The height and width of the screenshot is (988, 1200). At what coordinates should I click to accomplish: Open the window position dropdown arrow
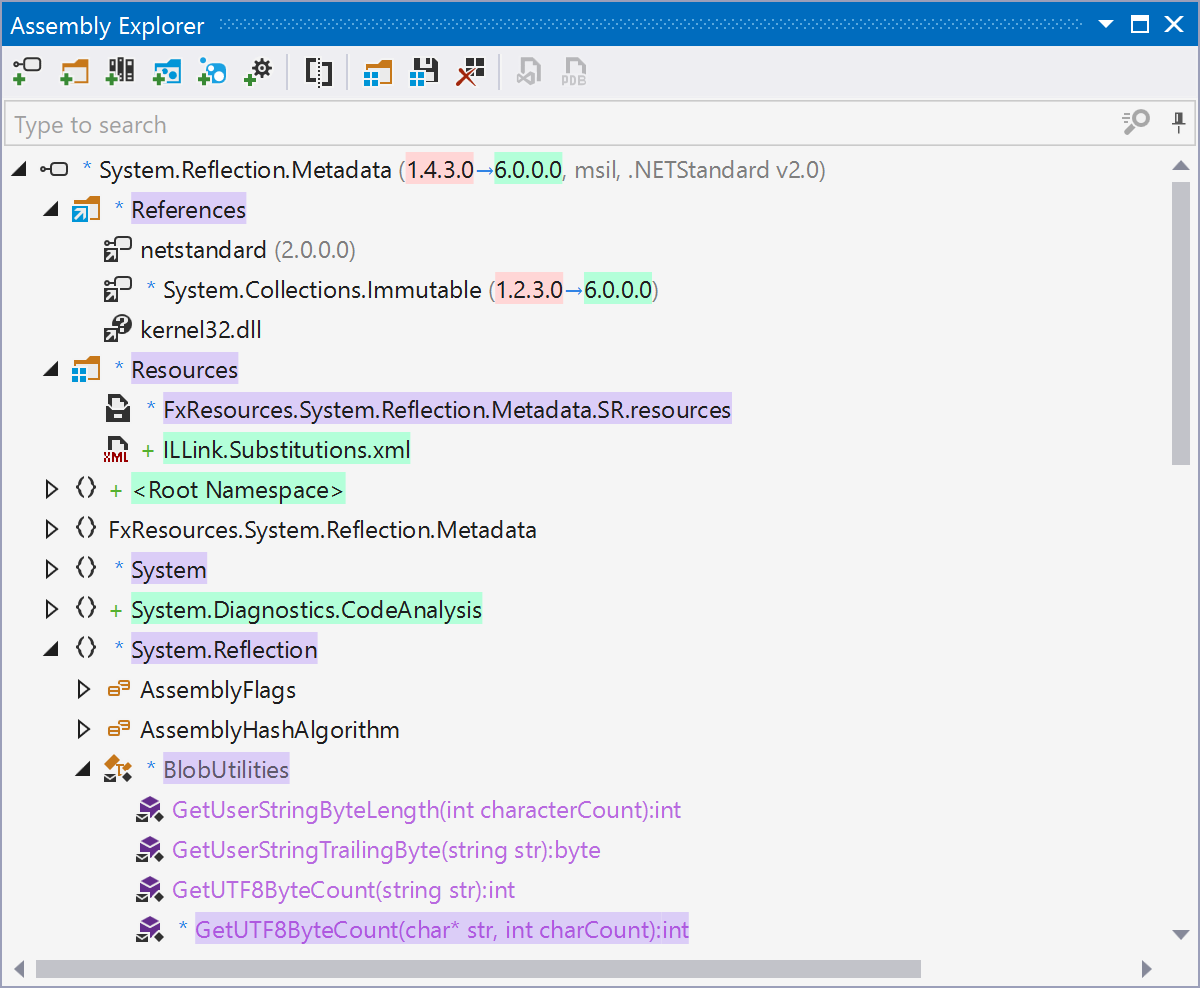(1105, 25)
